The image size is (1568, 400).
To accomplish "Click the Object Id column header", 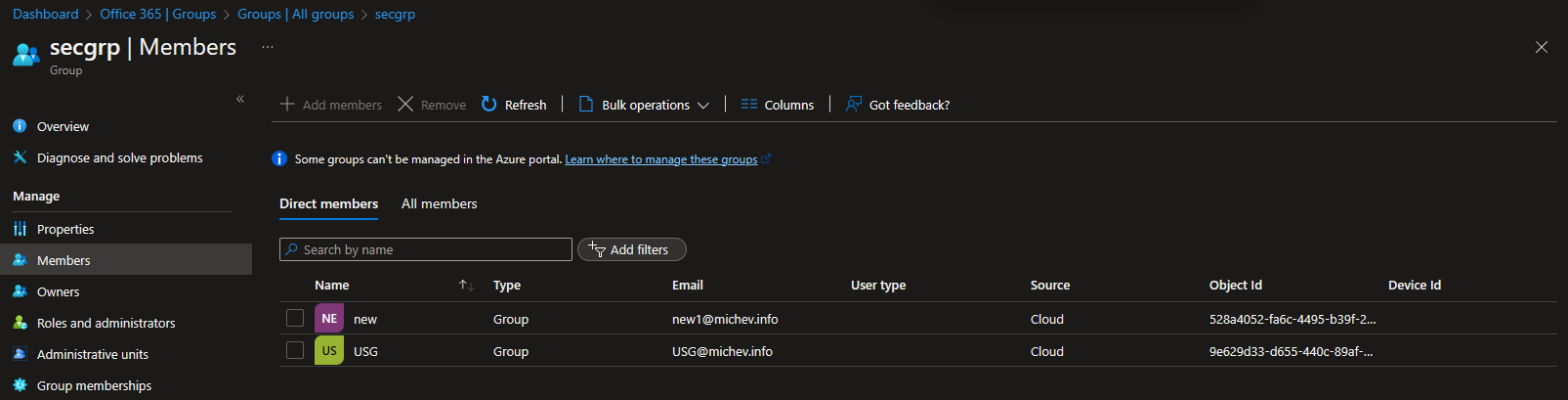I will click(1236, 286).
